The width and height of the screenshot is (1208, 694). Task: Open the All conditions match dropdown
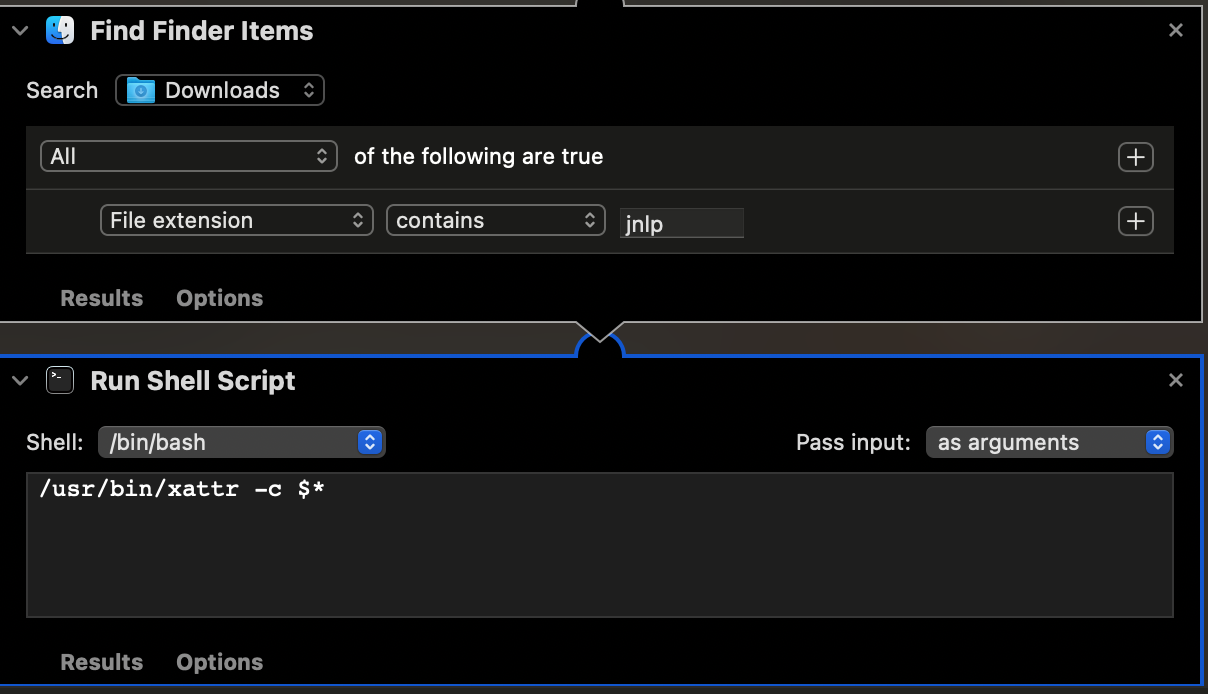click(x=187, y=157)
